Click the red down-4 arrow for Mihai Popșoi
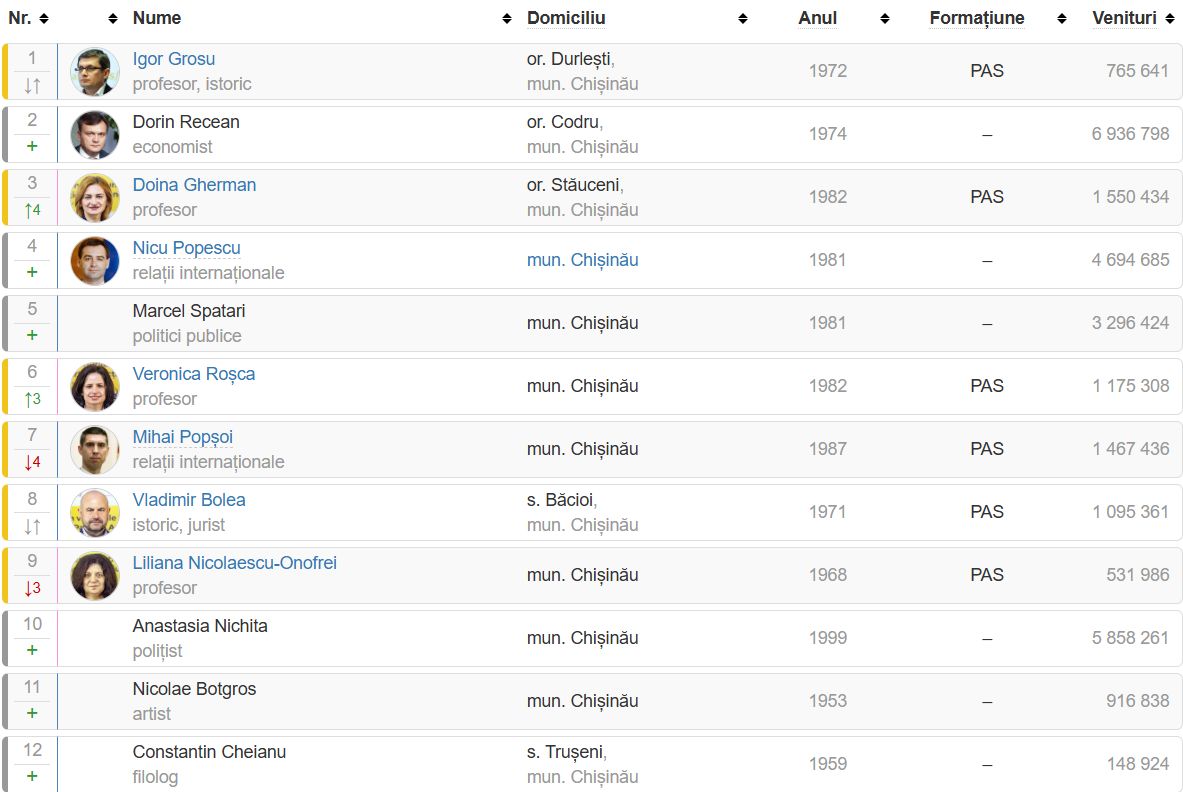1183x792 pixels. [32, 462]
